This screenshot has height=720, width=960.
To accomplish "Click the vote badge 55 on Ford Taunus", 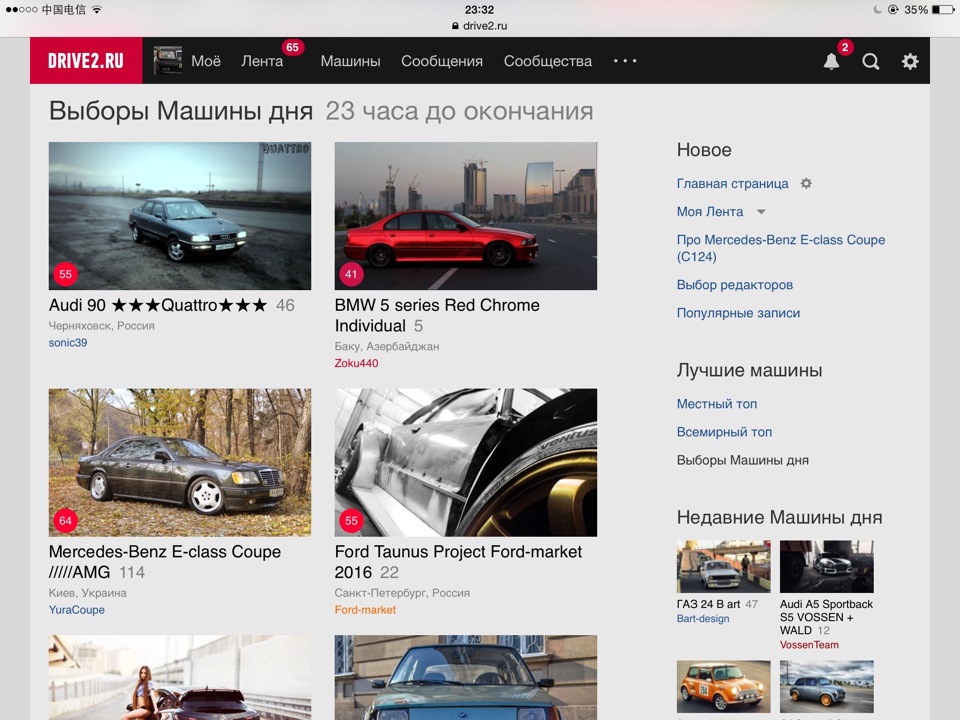I will [351, 521].
